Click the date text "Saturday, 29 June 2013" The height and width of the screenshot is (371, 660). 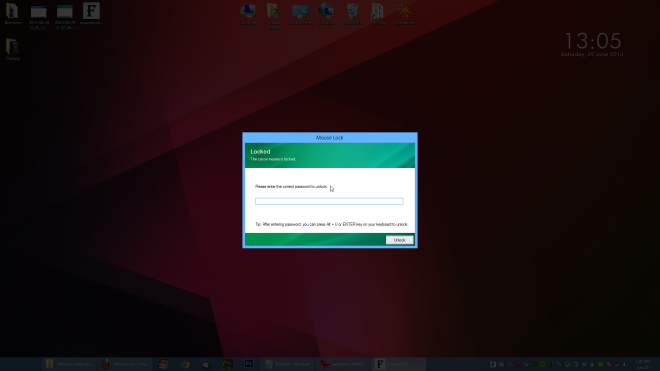[592, 54]
